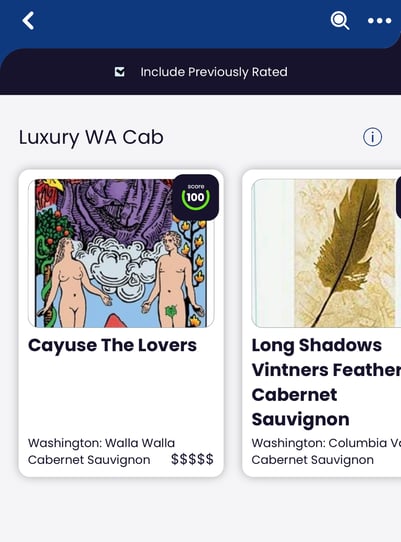401x542 pixels.
Task: Click the blank area in Cayuse card
Action: pos(121,396)
